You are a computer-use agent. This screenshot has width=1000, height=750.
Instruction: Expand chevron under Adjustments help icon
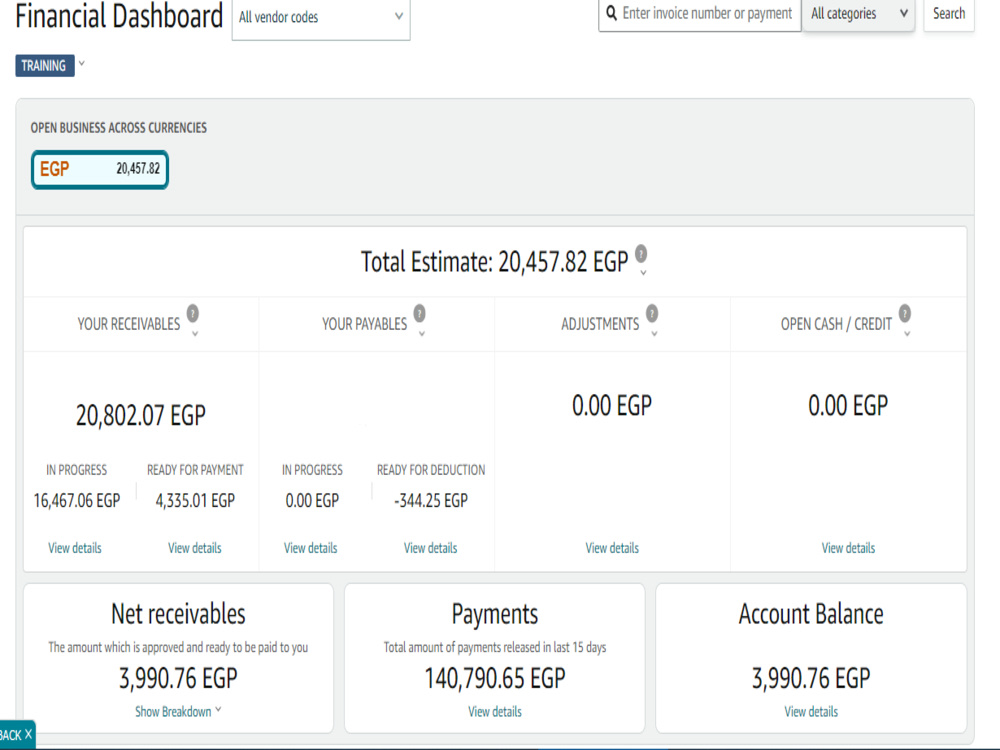coord(654,334)
